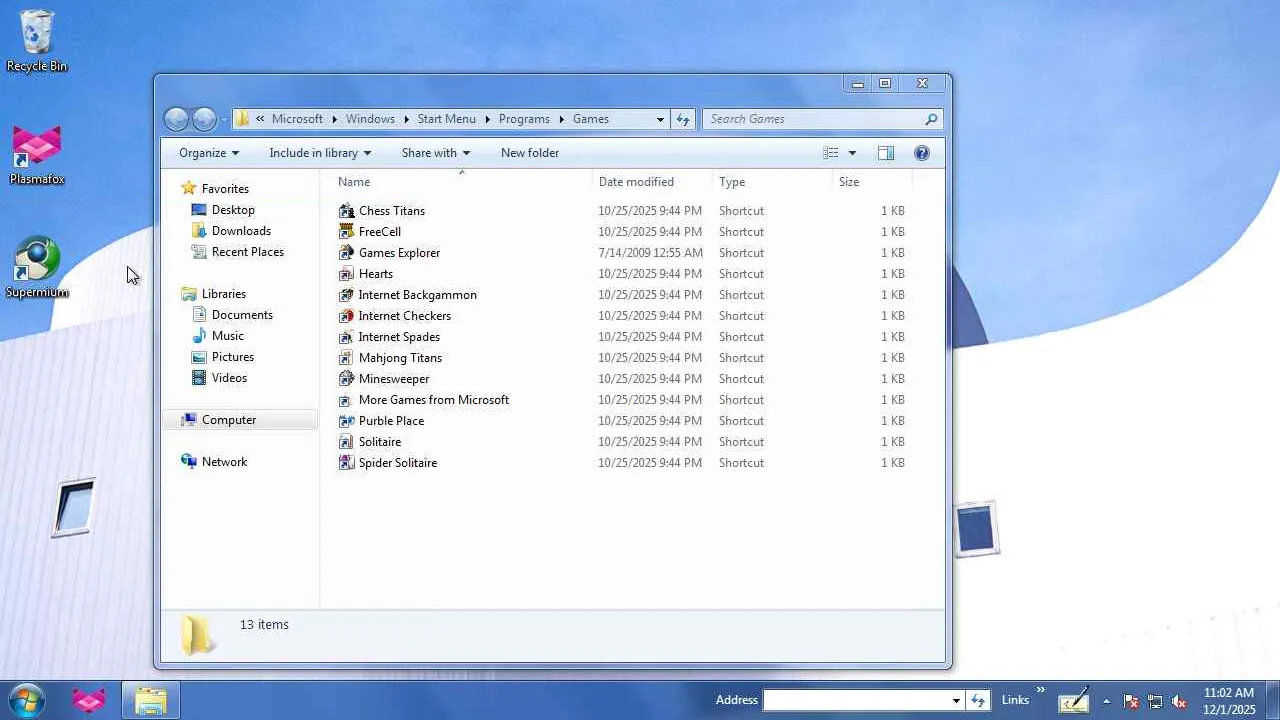Open the Organize dropdown menu
This screenshot has height=720, width=1280.
tap(209, 153)
